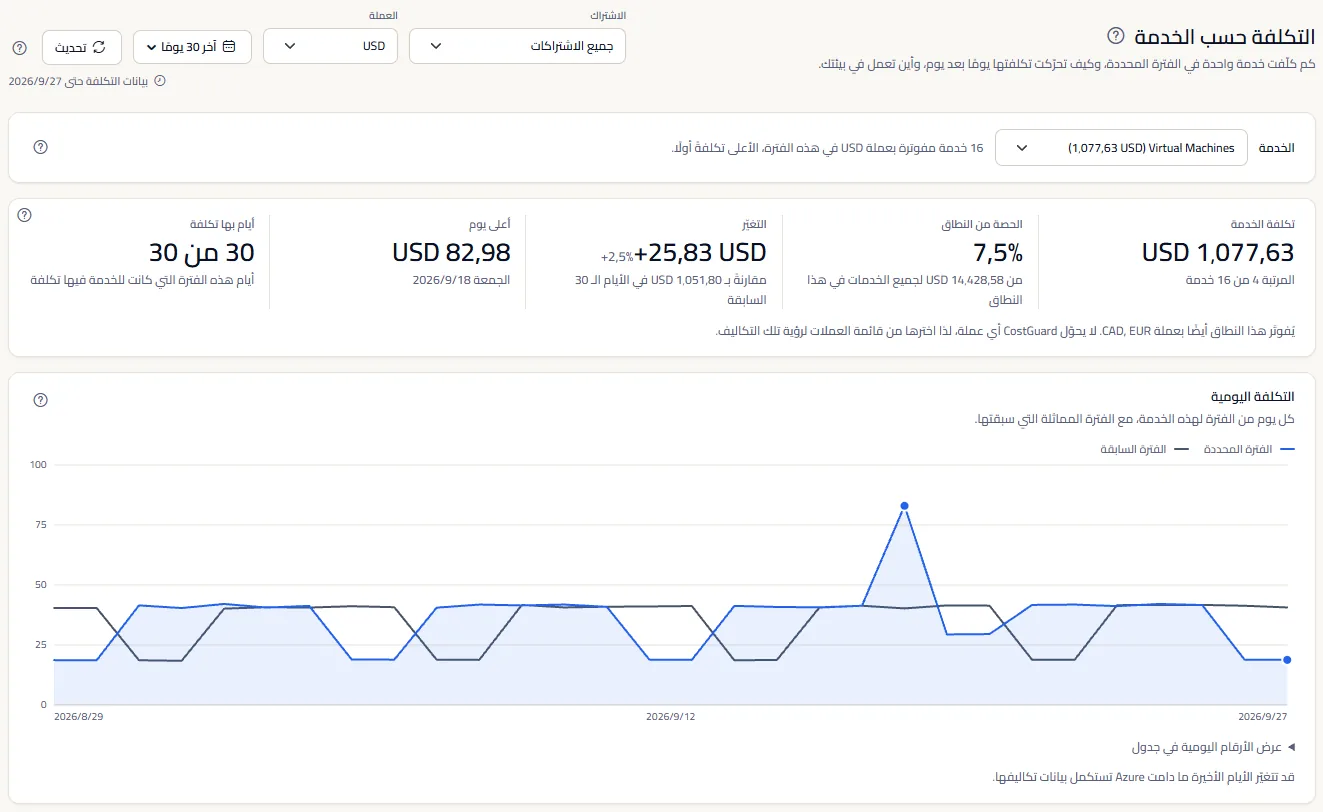This screenshot has height=812, width=1323.
Task: Click the change value +25,83 USD
Action: [x=700, y=252]
